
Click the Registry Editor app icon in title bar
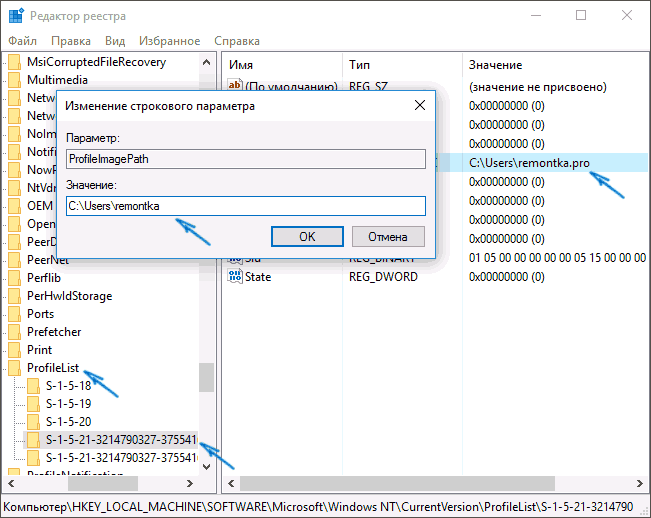pos(16,15)
